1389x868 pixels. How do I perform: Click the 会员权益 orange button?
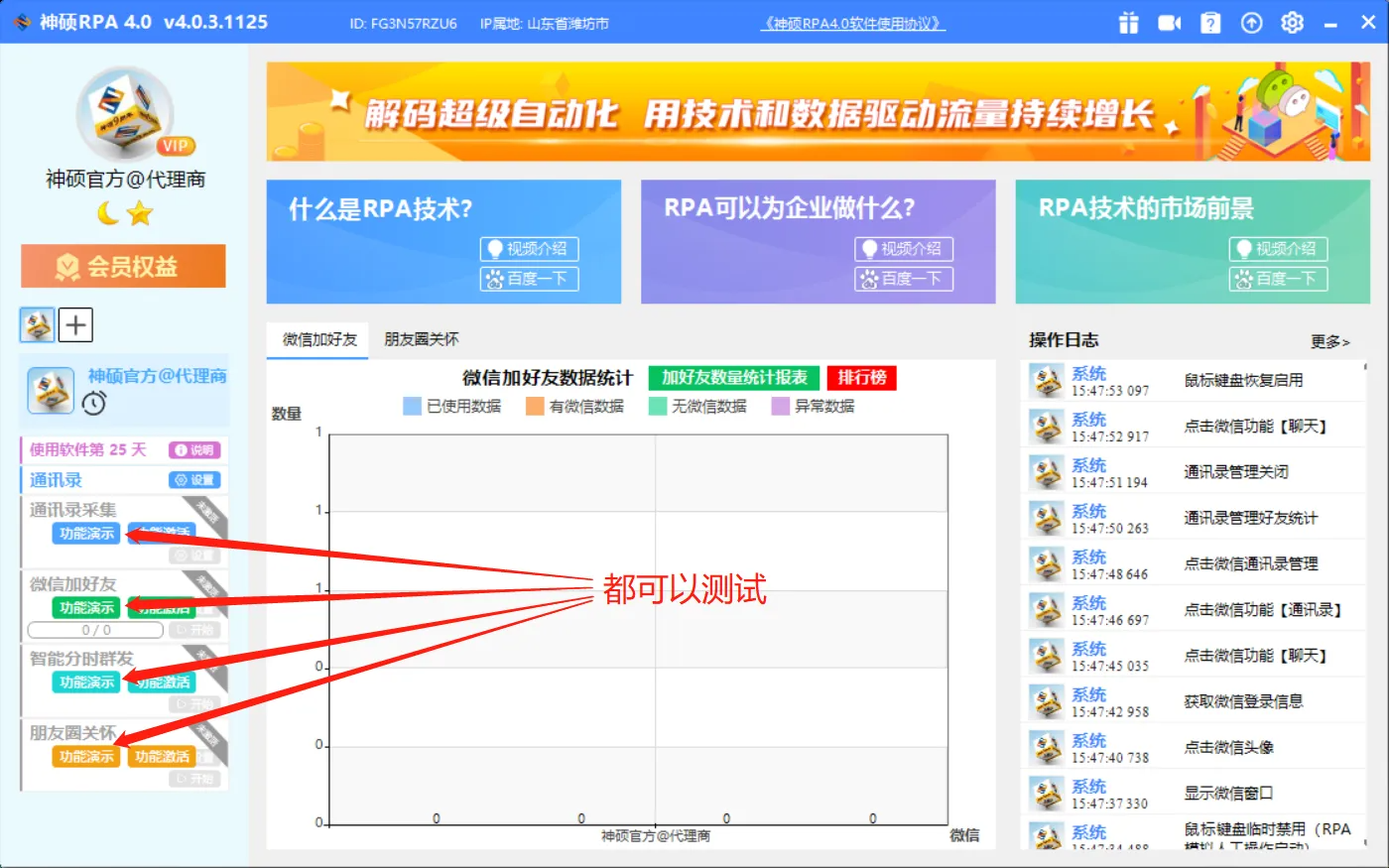[x=123, y=266]
